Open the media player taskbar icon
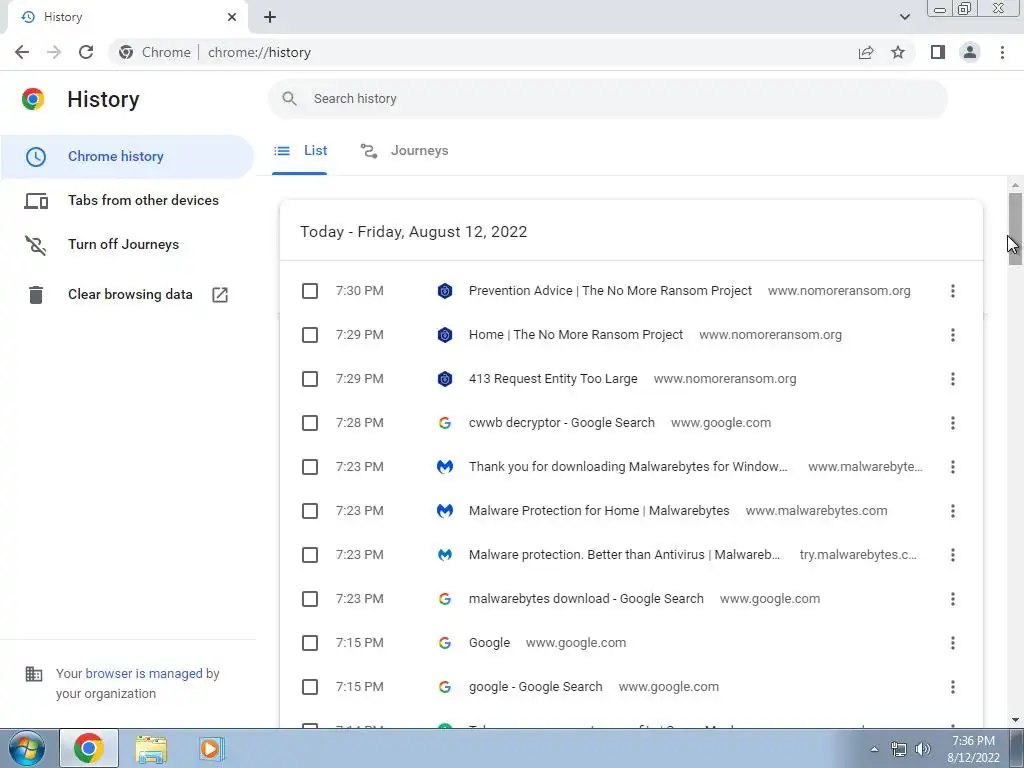This screenshot has height=768, width=1024. [210, 748]
